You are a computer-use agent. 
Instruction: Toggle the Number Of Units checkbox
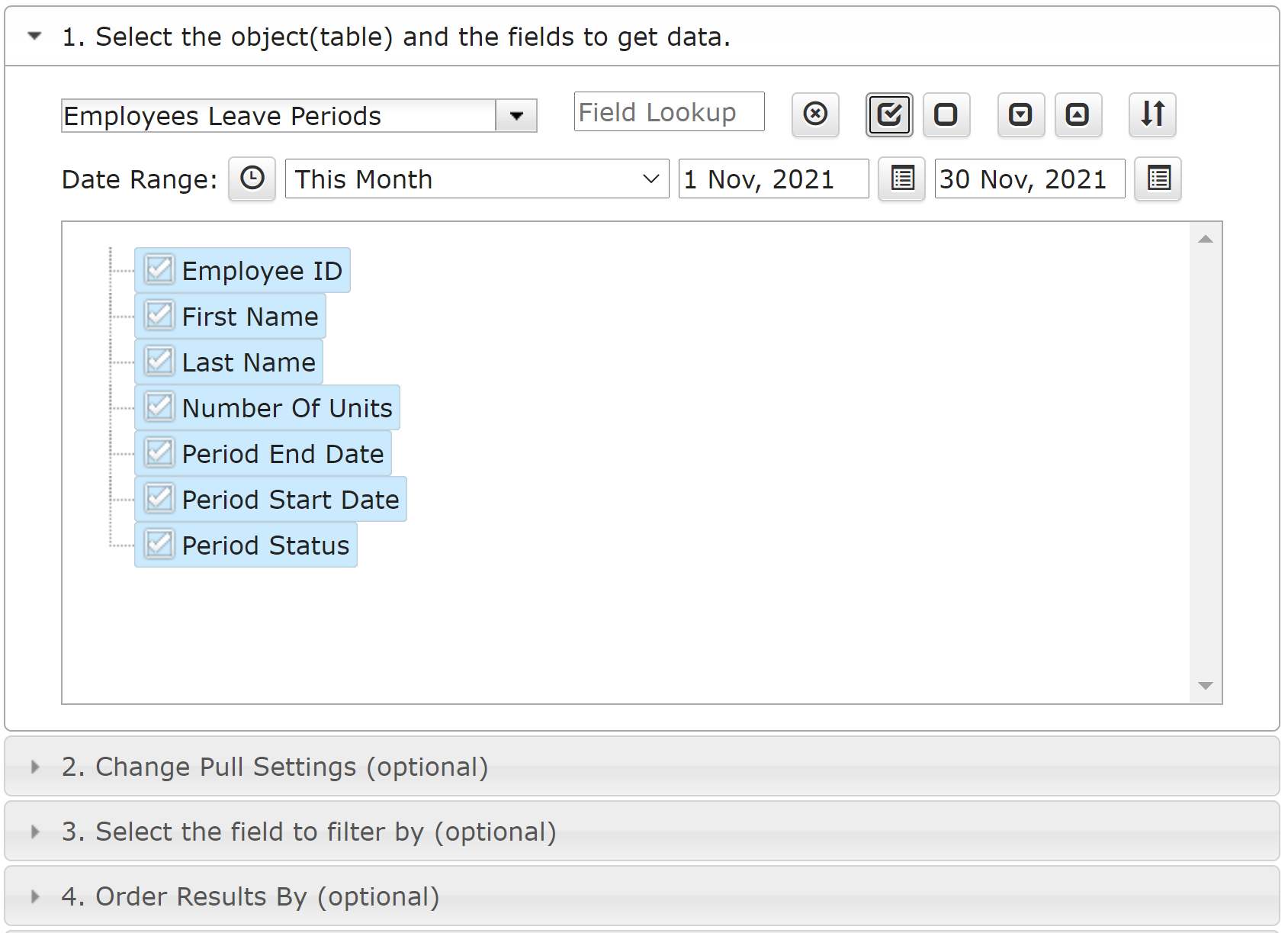(x=159, y=407)
